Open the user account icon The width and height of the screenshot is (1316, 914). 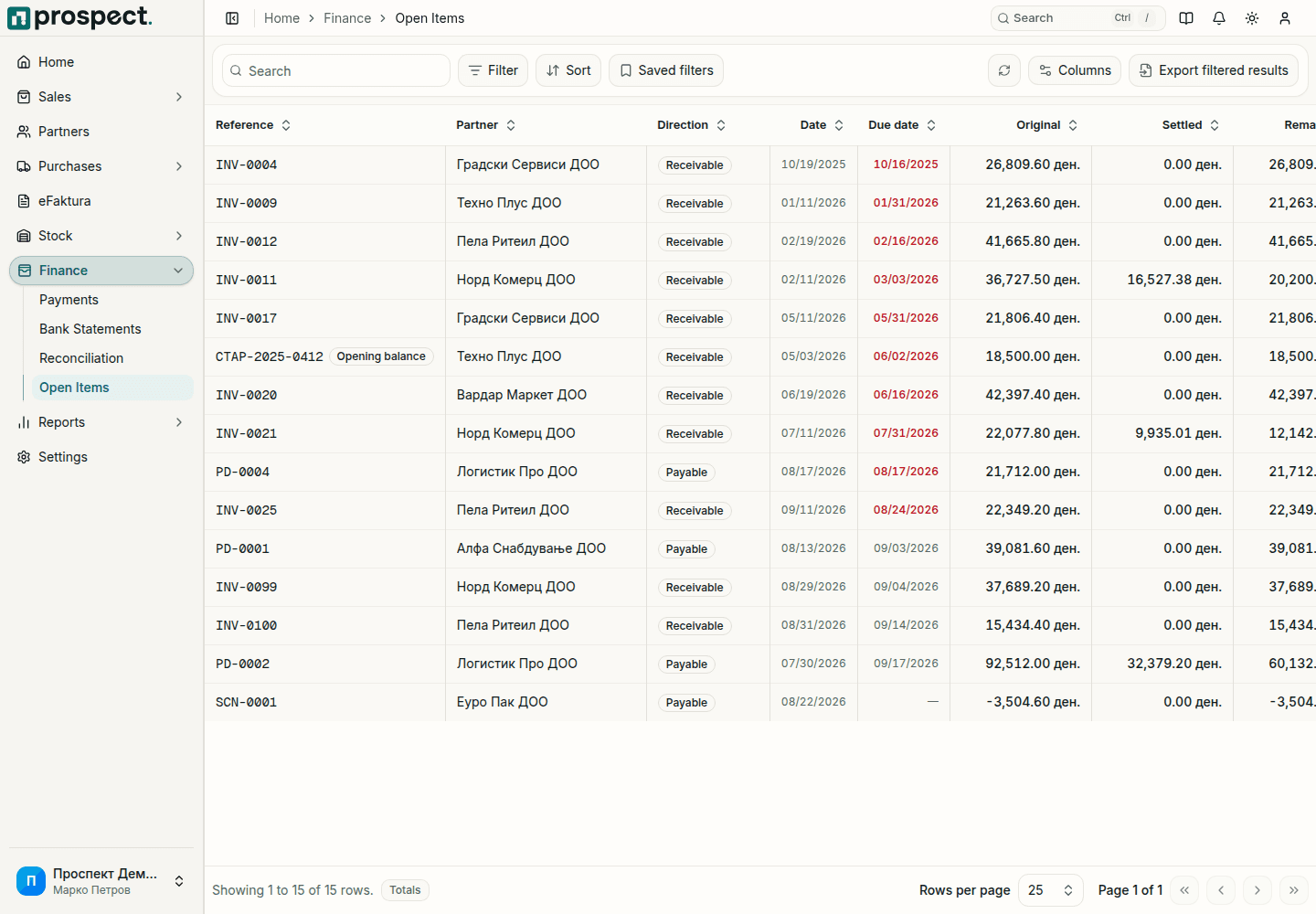tap(1285, 18)
